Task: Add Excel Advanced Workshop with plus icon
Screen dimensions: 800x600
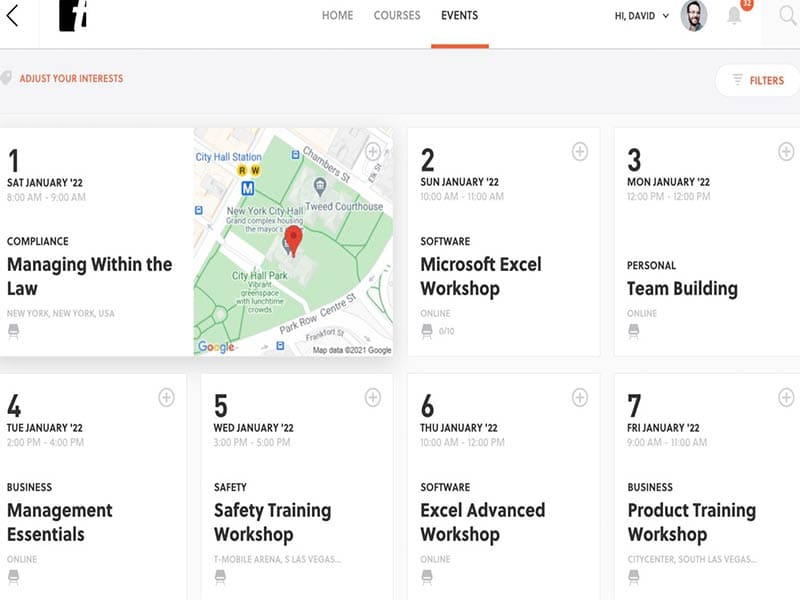Action: [x=579, y=397]
